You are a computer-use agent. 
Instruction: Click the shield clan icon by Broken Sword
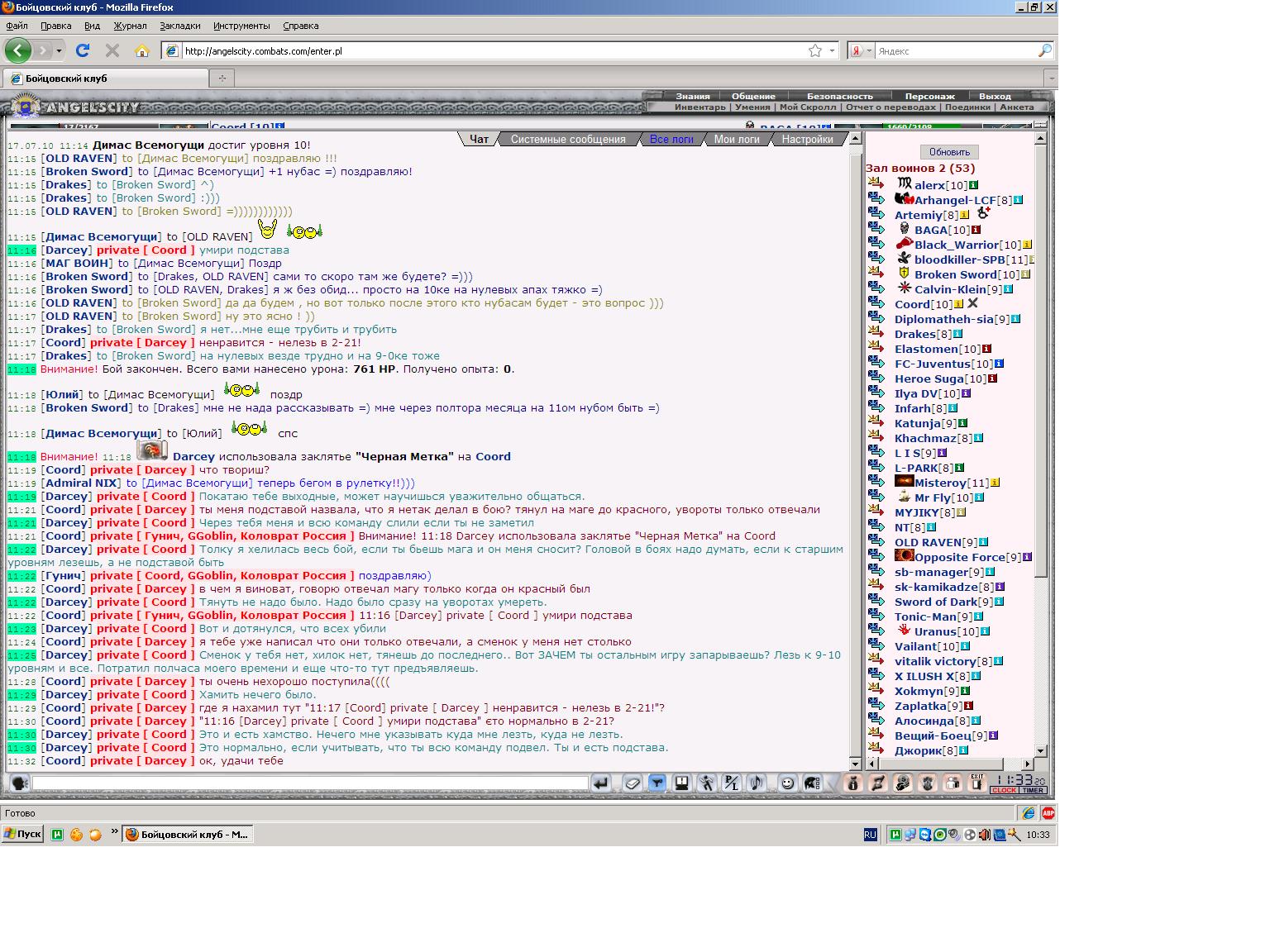click(904, 274)
